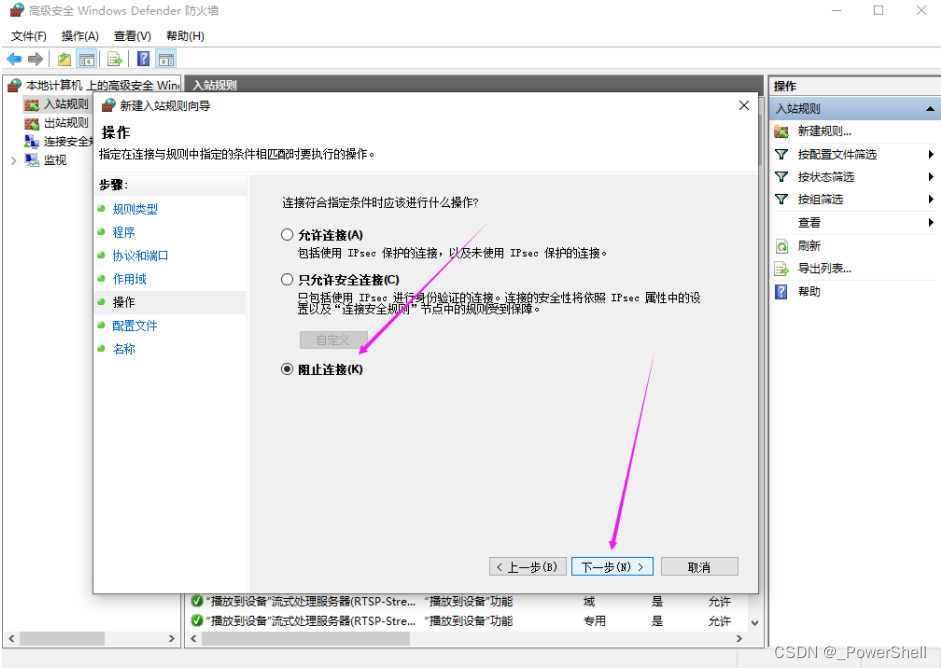
Task: Click the 入站规则 tree node icon
Action: 32,104
